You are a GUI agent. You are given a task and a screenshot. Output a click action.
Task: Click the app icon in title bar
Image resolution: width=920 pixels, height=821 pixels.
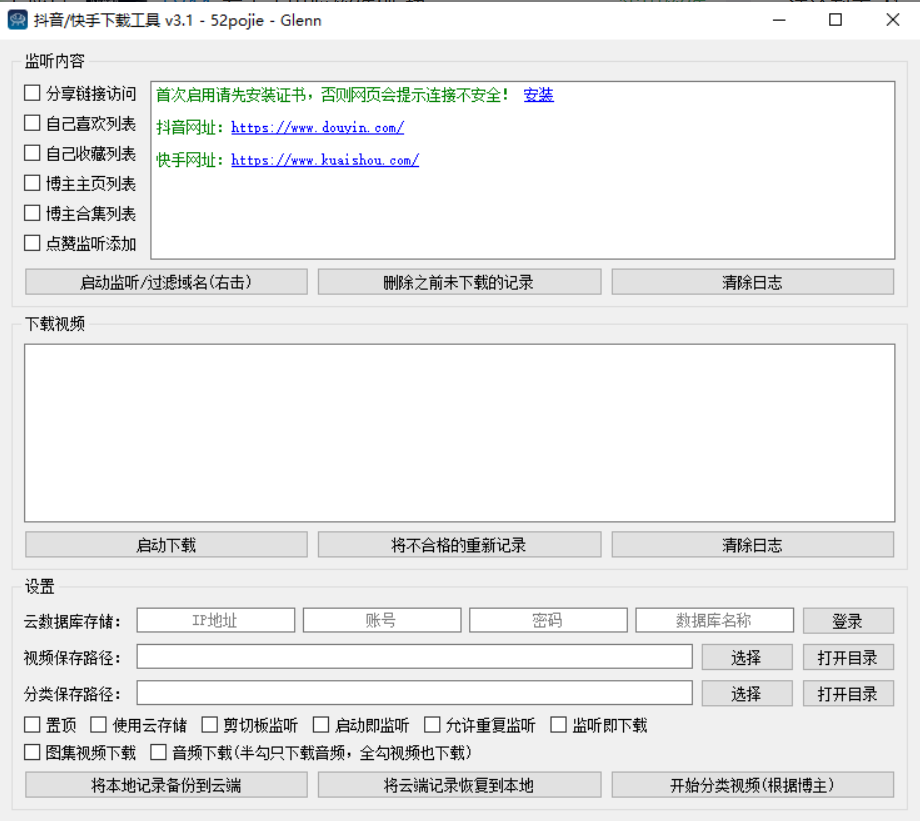[x=18, y=20]
